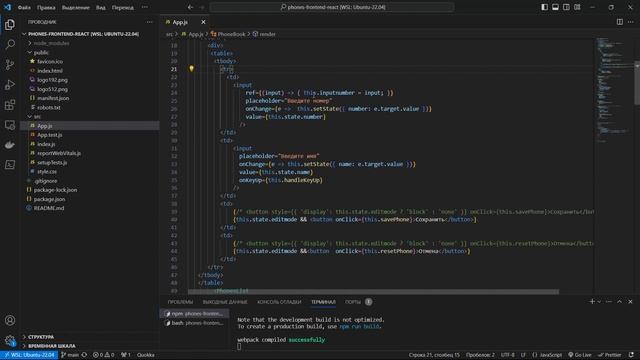Viewport: 640px width, 360px height.
Task: Open launch profile dropdown next to new terminal
Action: pyautogui.click(x=599, y=302)
